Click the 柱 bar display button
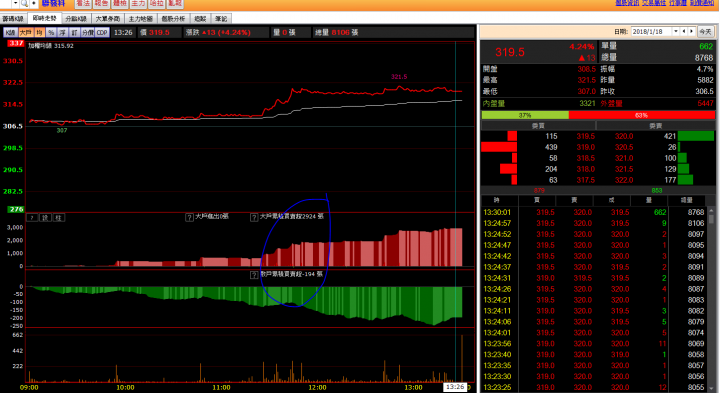Image resolution: width=720 pixels, height=393 pixels. tap(59, 218)
